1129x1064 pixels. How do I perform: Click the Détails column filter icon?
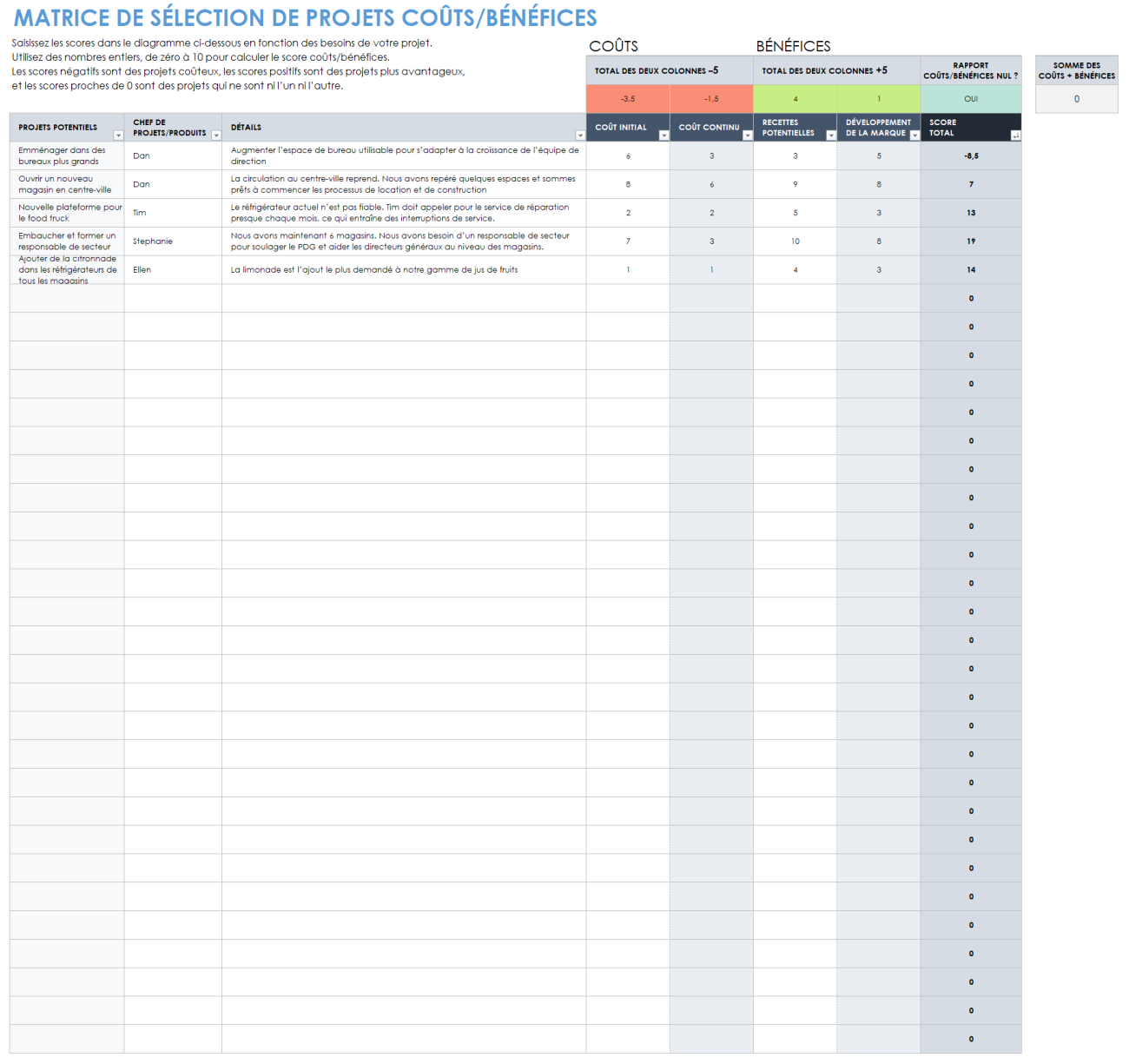pyautogui.click(x=580, y=135)
